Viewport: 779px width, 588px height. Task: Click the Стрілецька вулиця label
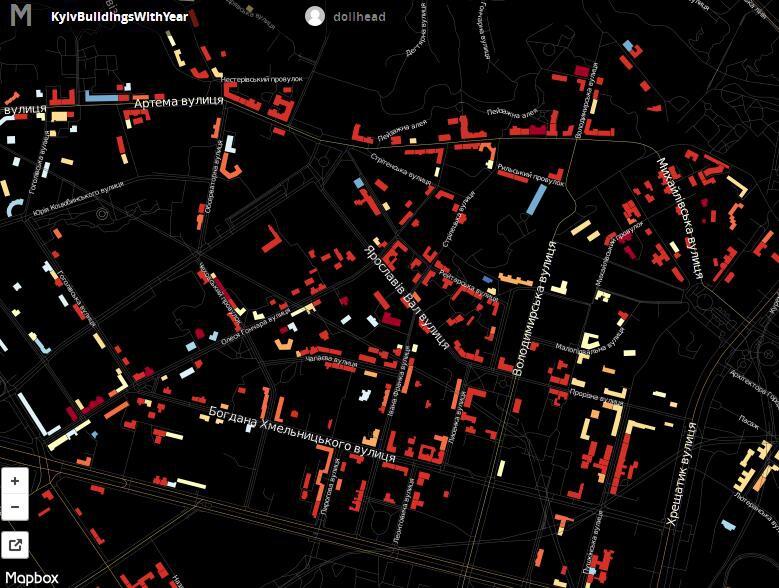coord(400,168)
